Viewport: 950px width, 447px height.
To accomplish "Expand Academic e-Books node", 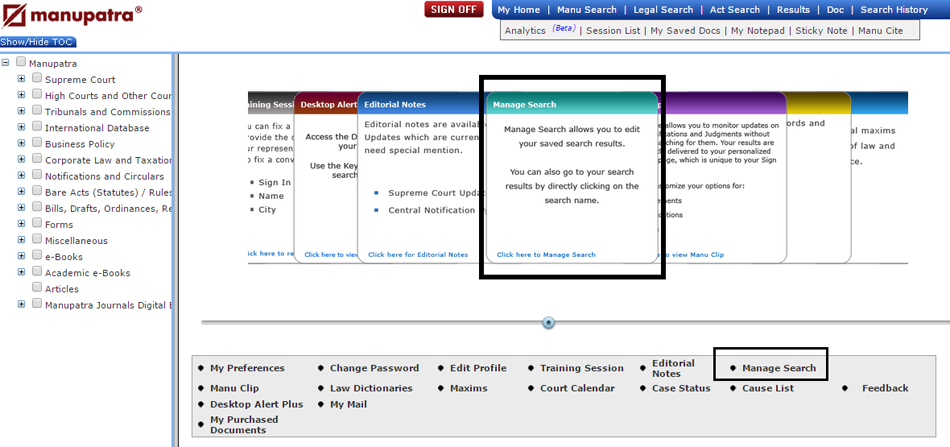I will point(21,271).
